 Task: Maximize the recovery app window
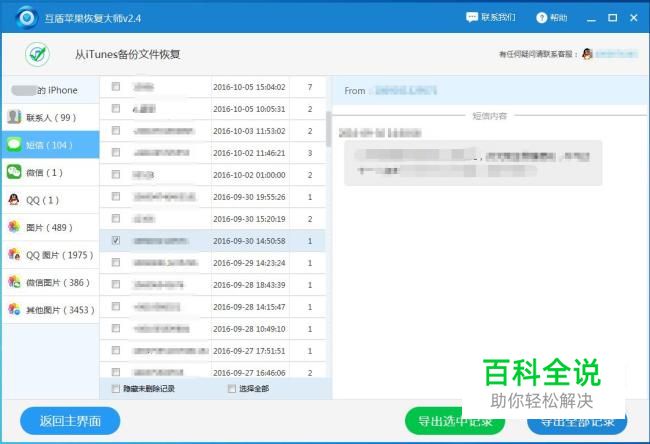coord(612,18)
